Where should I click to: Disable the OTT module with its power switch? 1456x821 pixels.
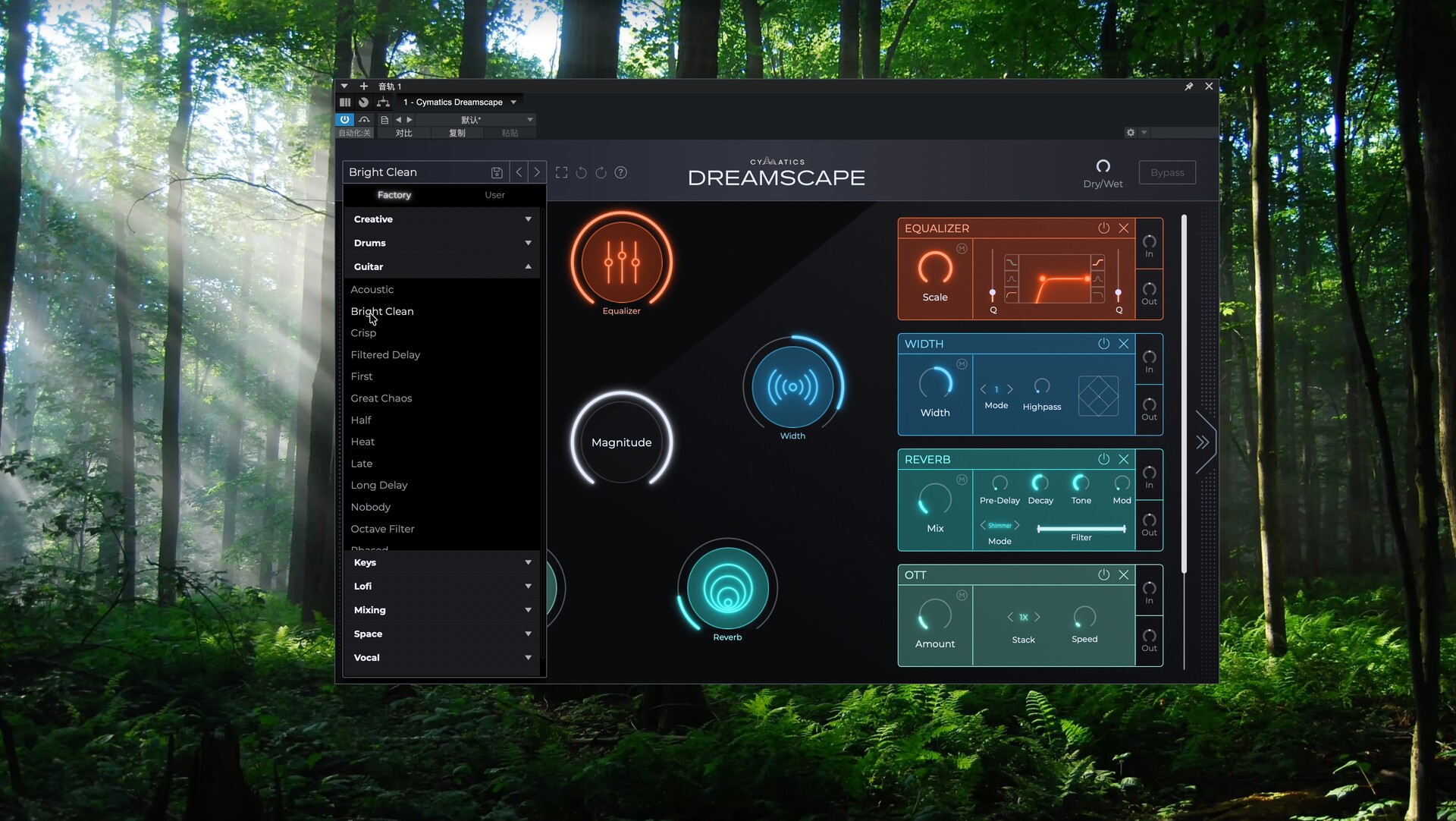(x=1103, y=574)
